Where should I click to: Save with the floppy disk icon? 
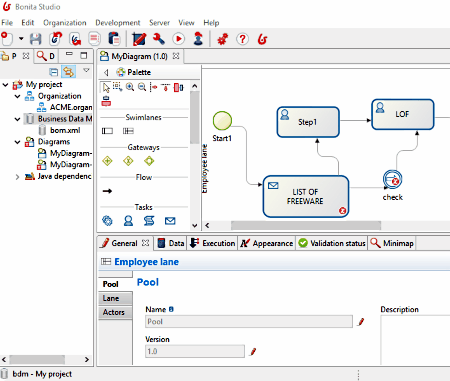pos(35,39)
